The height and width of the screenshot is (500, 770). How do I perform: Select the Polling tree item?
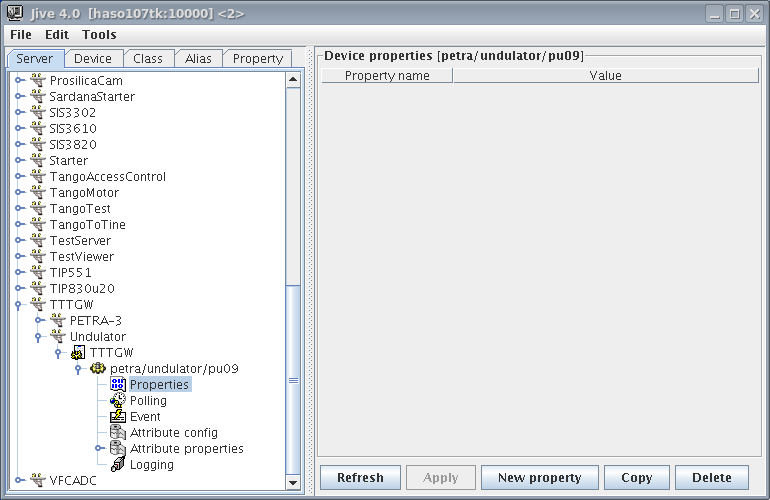point(148,400)
